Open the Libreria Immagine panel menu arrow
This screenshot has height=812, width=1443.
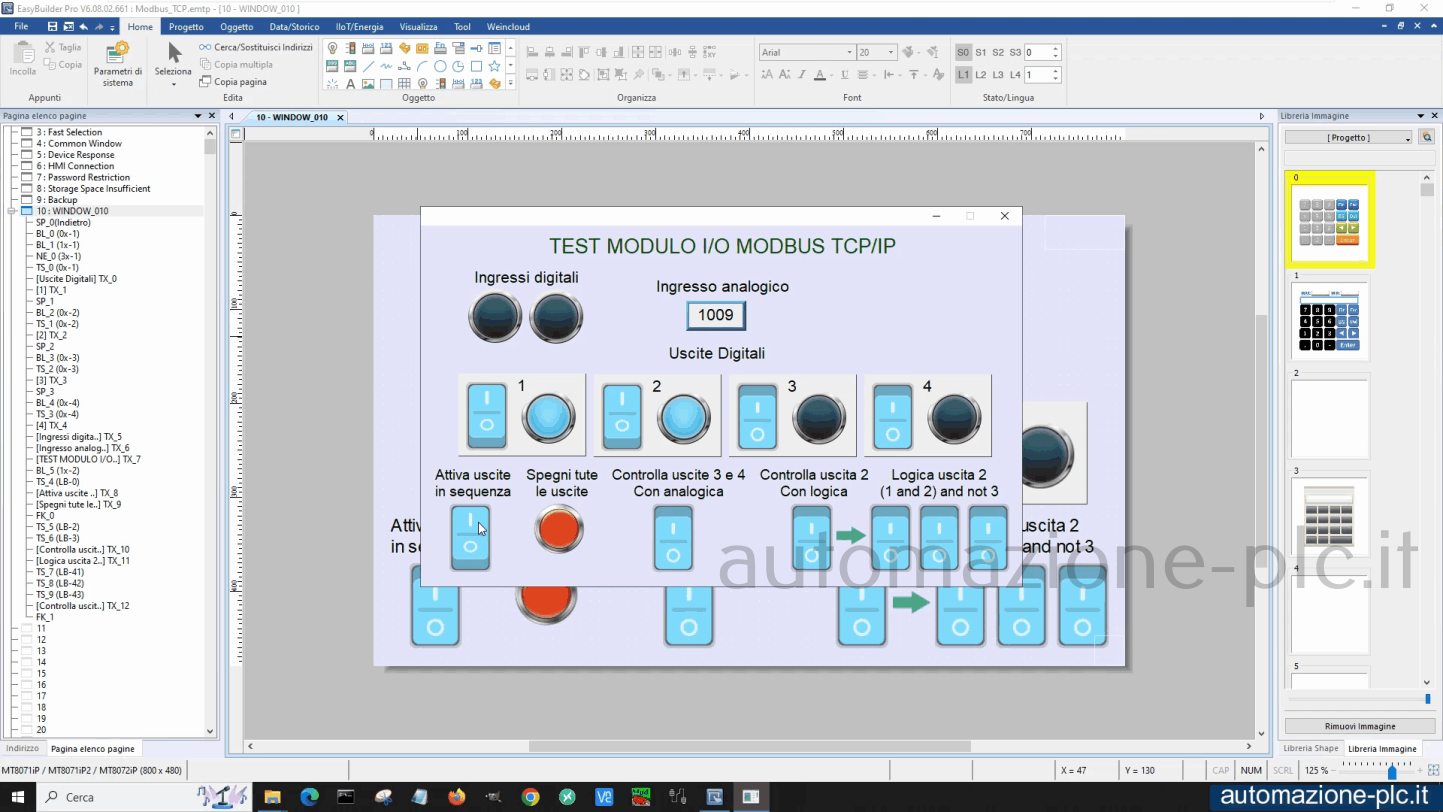point(1420,116)
